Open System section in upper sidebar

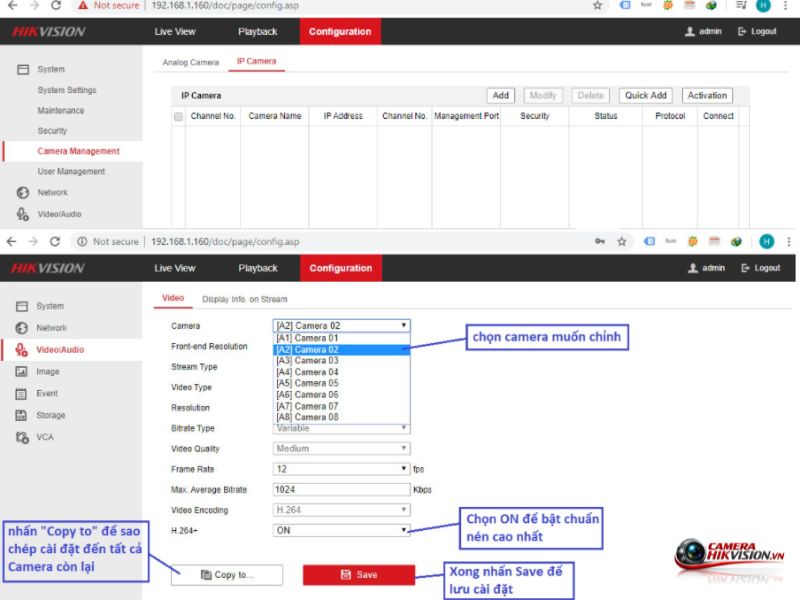coord(51,69)
